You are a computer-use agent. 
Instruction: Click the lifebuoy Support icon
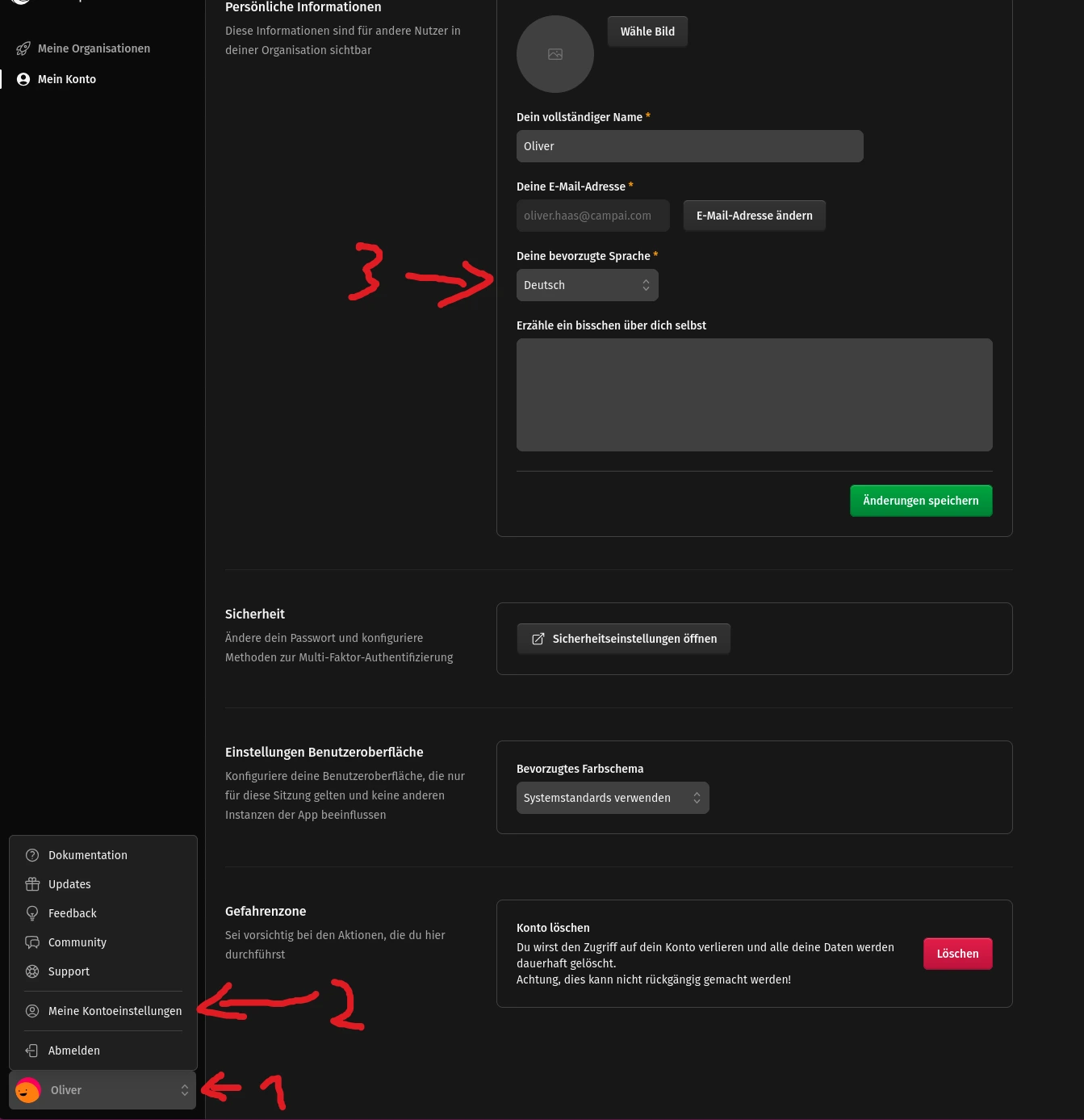tap(32, 971)
